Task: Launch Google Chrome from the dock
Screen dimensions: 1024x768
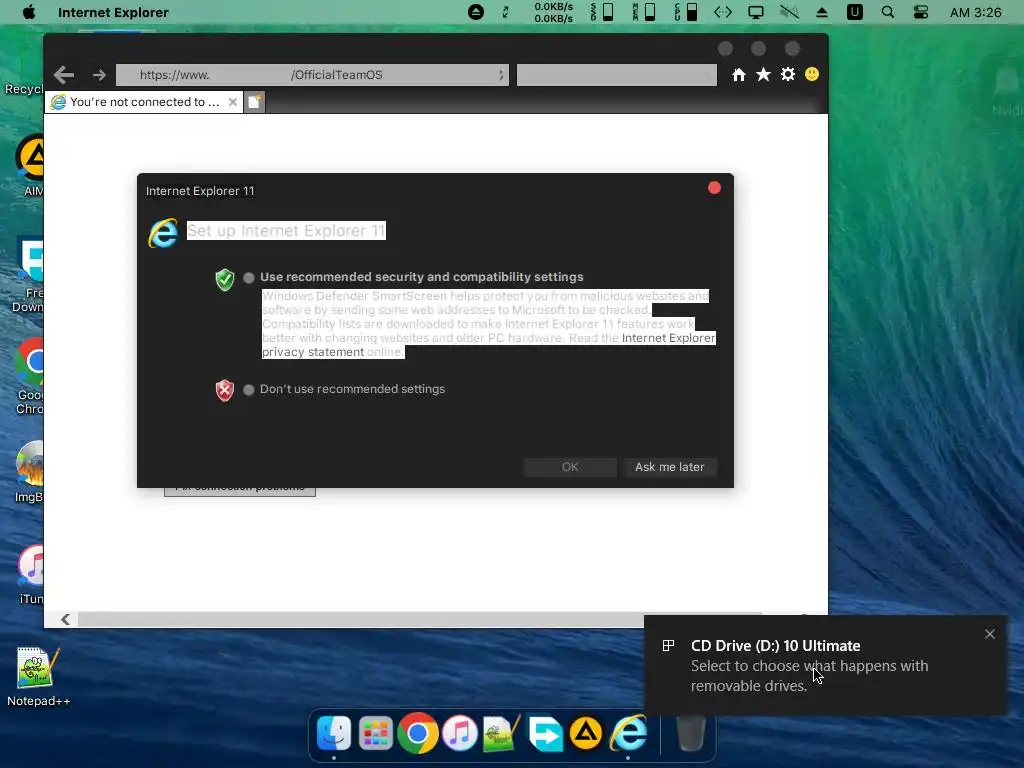Action: [418, 733]
